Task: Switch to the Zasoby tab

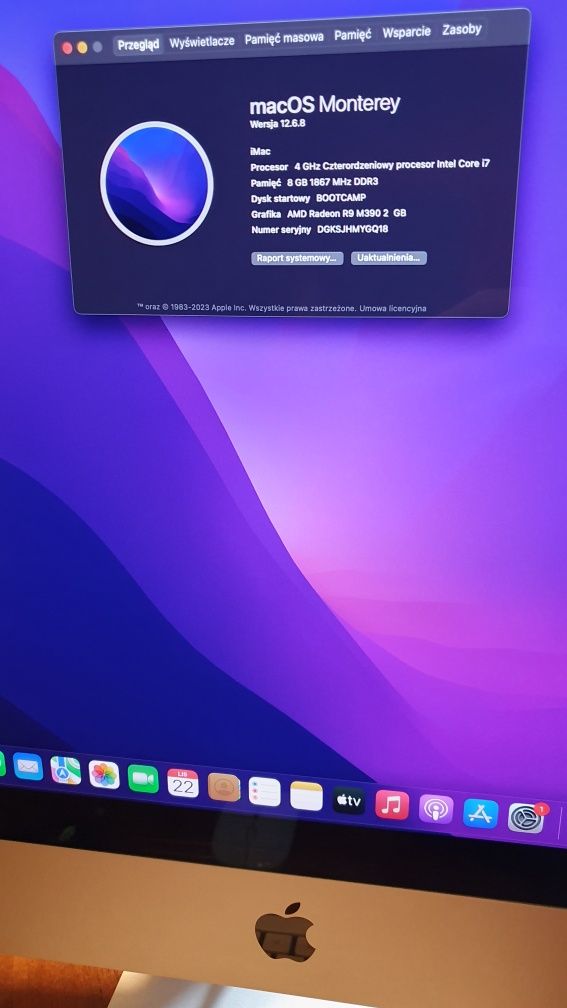Action: pos(462,30)
